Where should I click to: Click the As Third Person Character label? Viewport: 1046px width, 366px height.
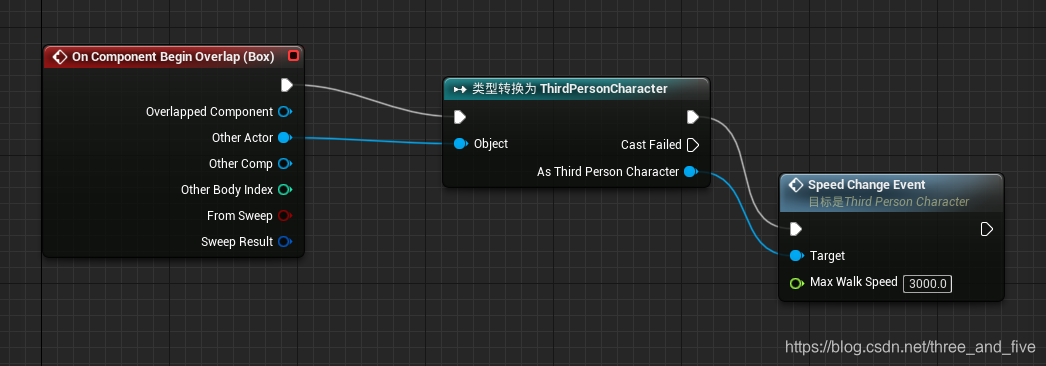608,171
